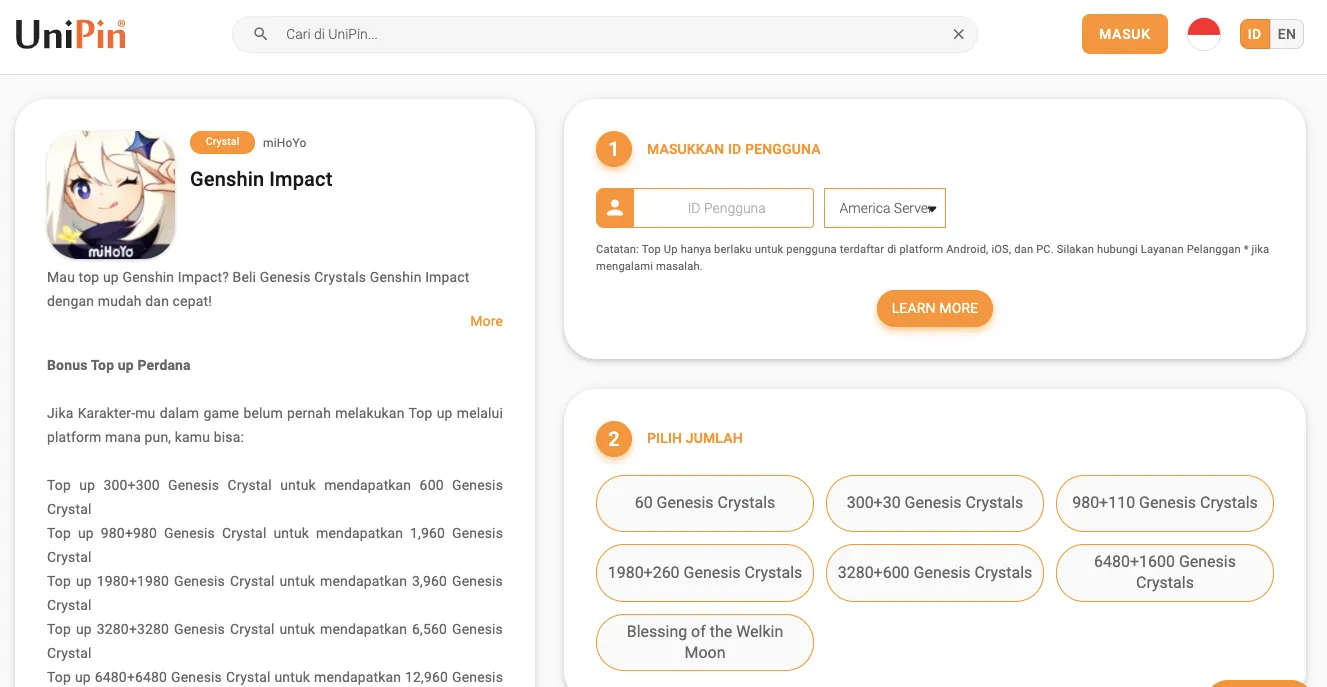Click the search magnifier icon
Image resolution: width=1327 pixels, height=687 pixels.
pos(261,34)
